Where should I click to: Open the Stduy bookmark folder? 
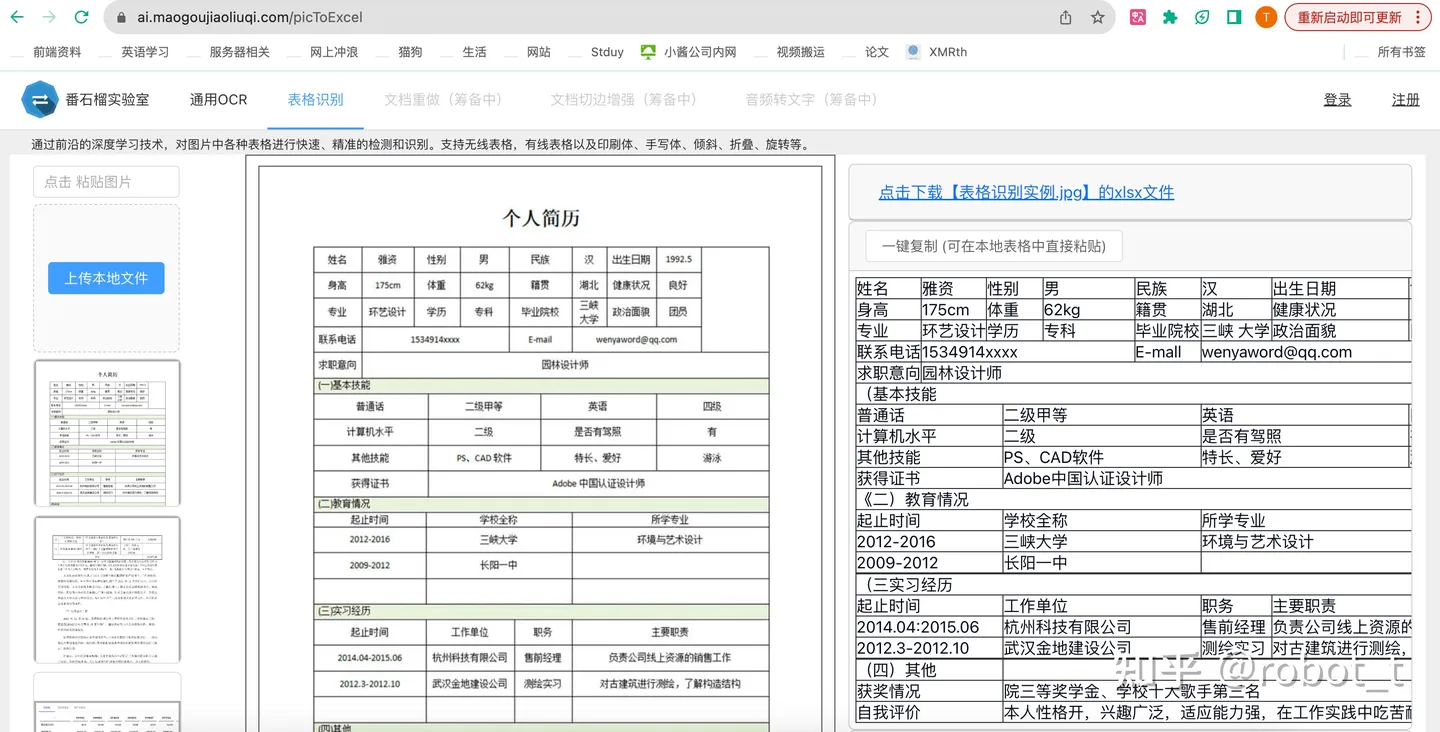(x=595, y=52)
